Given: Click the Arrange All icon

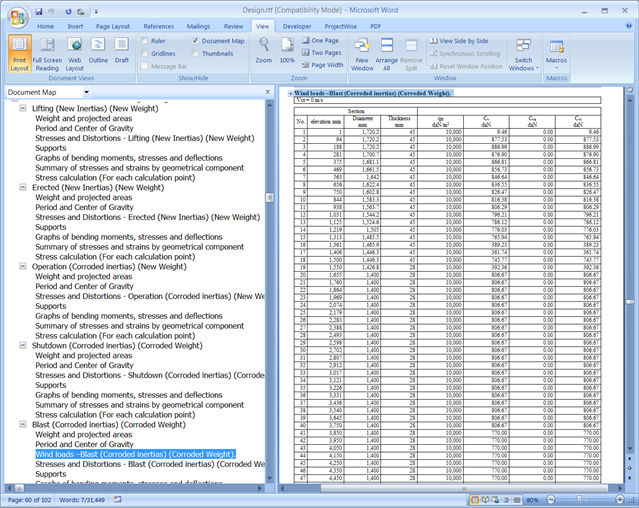Looking at the screenshot, I should (x=387, y=50).
